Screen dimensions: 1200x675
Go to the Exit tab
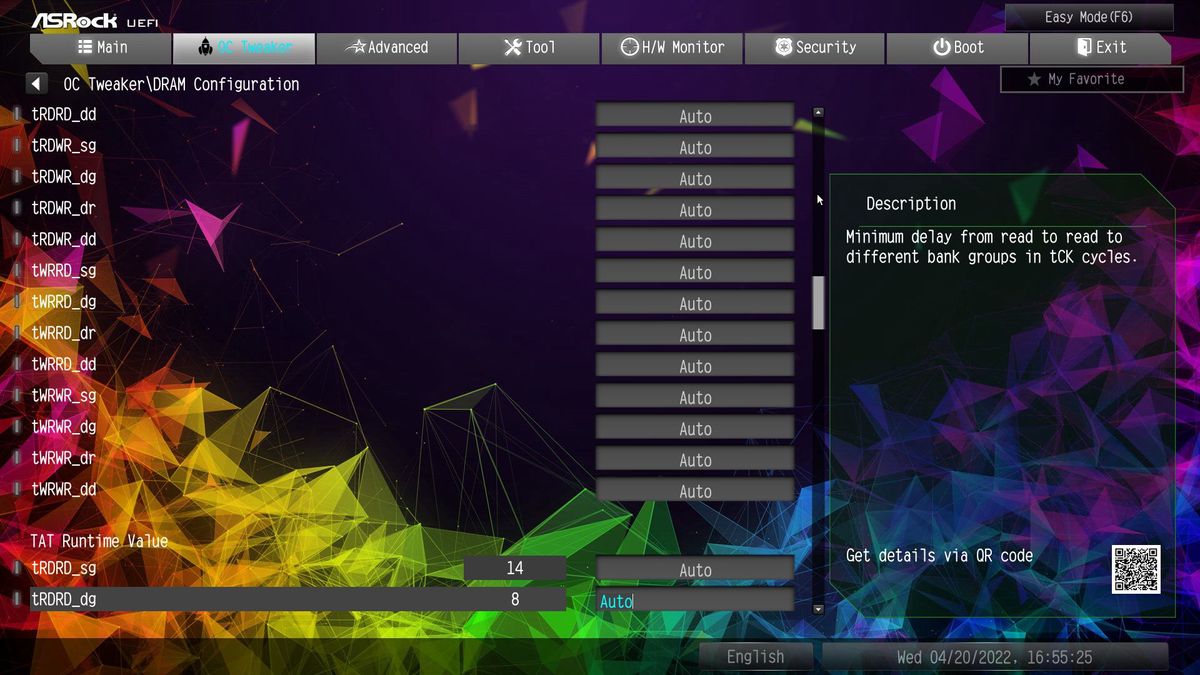[1100, 47]
